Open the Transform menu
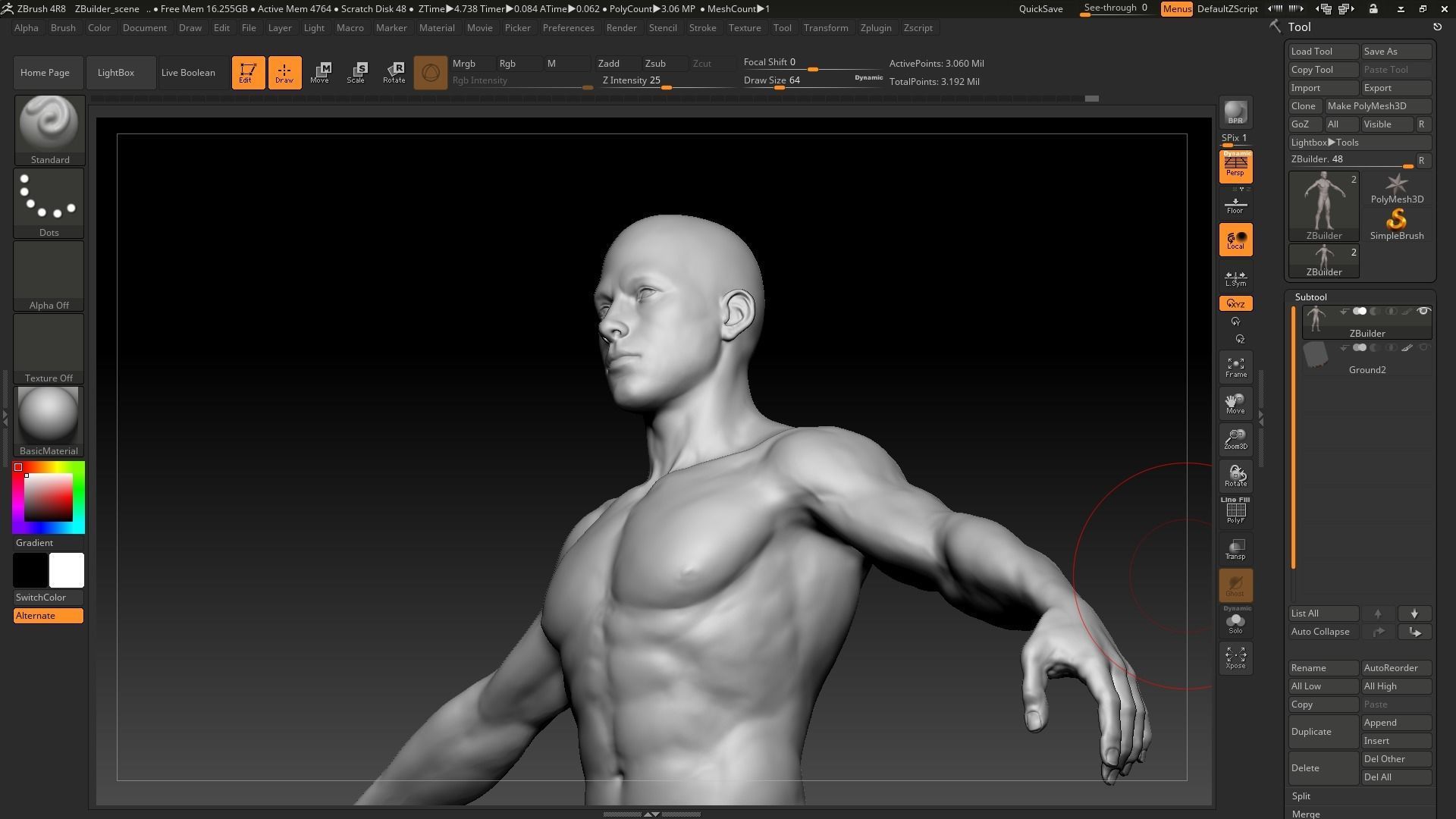 pyautogui.click(x=826, y=28)
